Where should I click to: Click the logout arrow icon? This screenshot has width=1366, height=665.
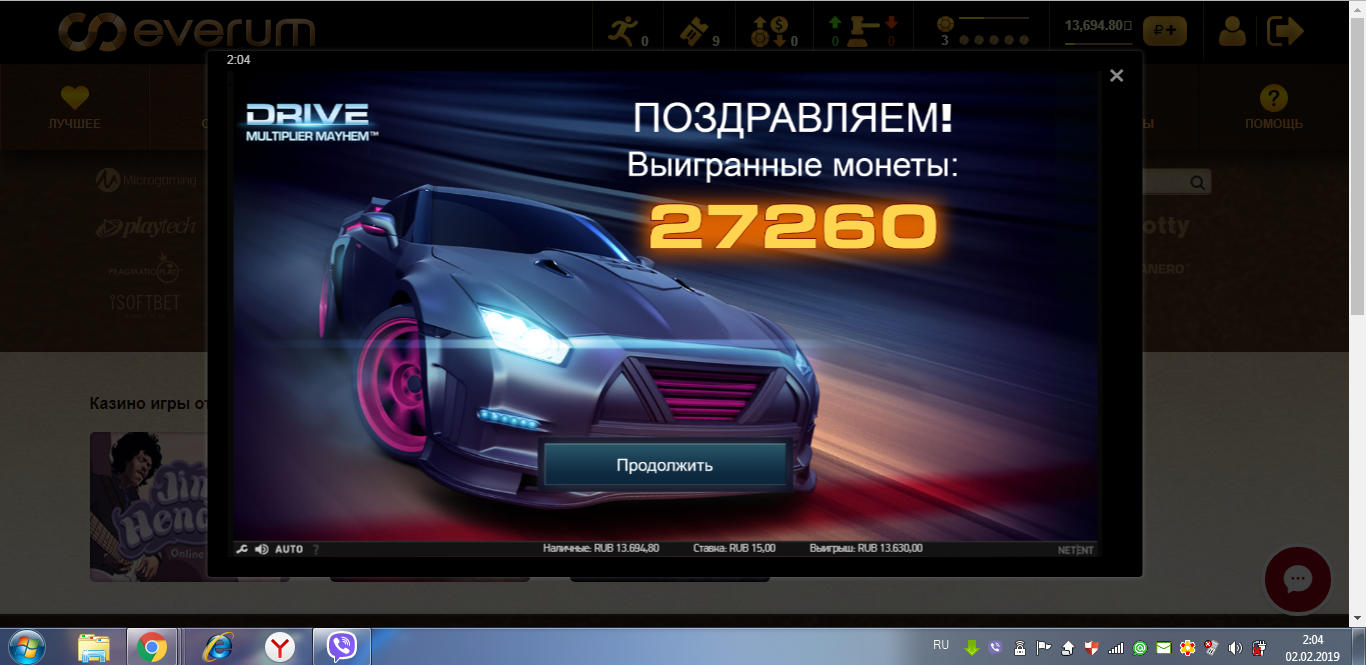[x=1285, y=31]
